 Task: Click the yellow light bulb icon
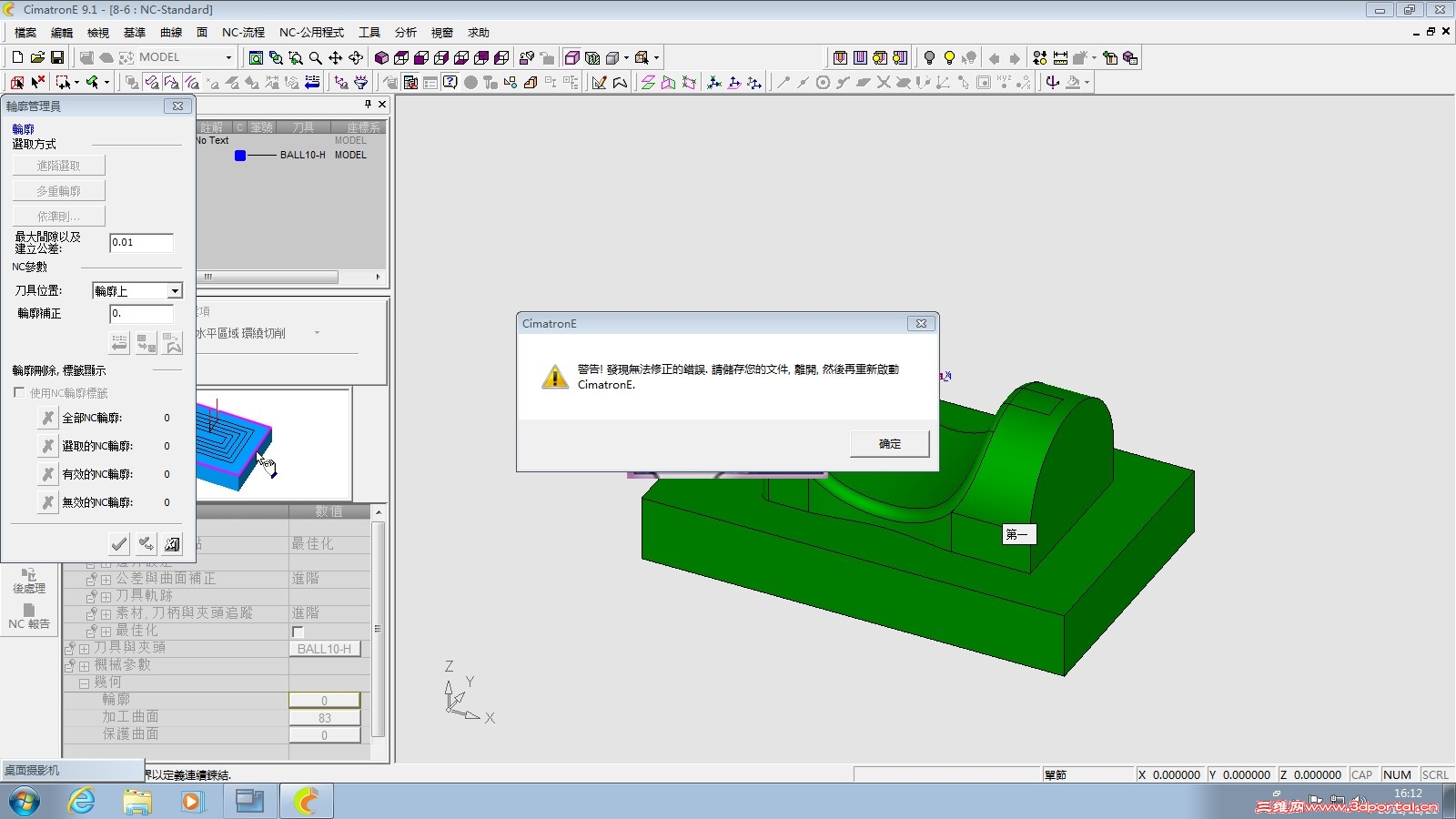click(x=949, y=57)
